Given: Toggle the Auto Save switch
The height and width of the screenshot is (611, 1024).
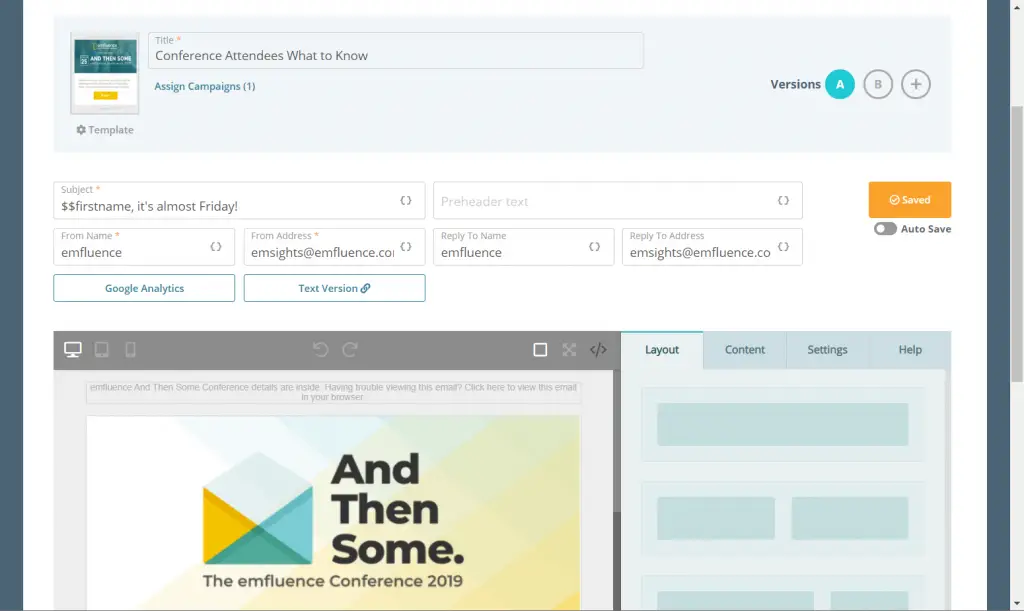Looking at the screenshot, I should (x=886, y=228).
